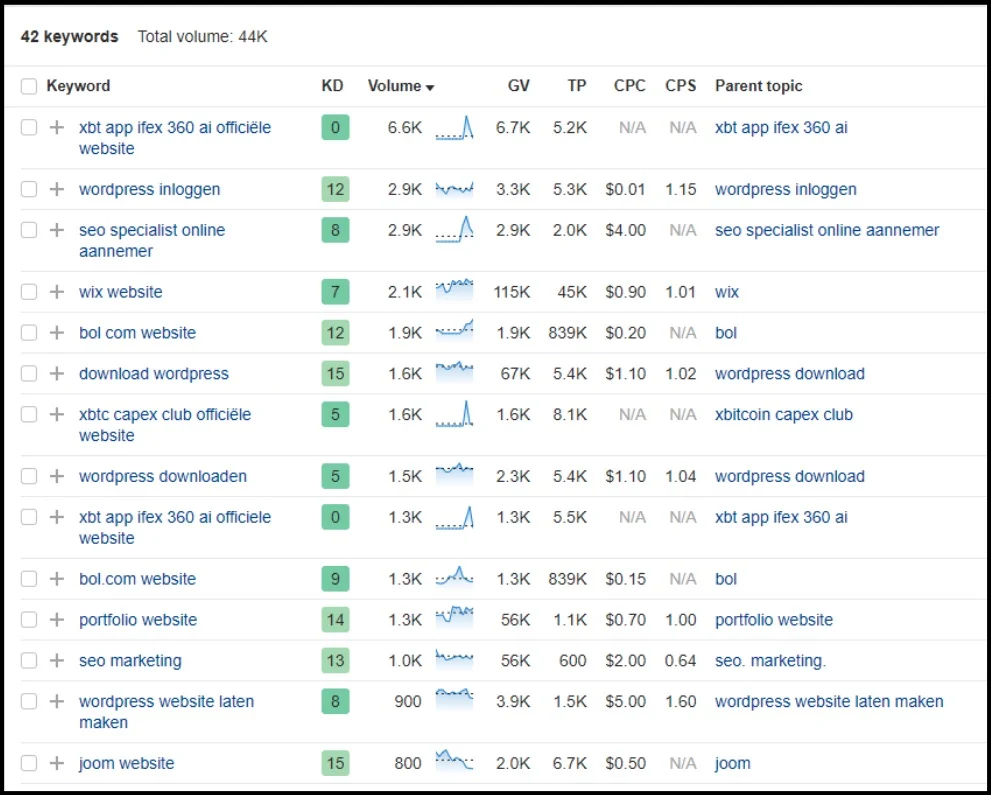Click KD badge 14 for portfolio website
This screenshot has height=795, width=991.
click(x=335, y=619)
